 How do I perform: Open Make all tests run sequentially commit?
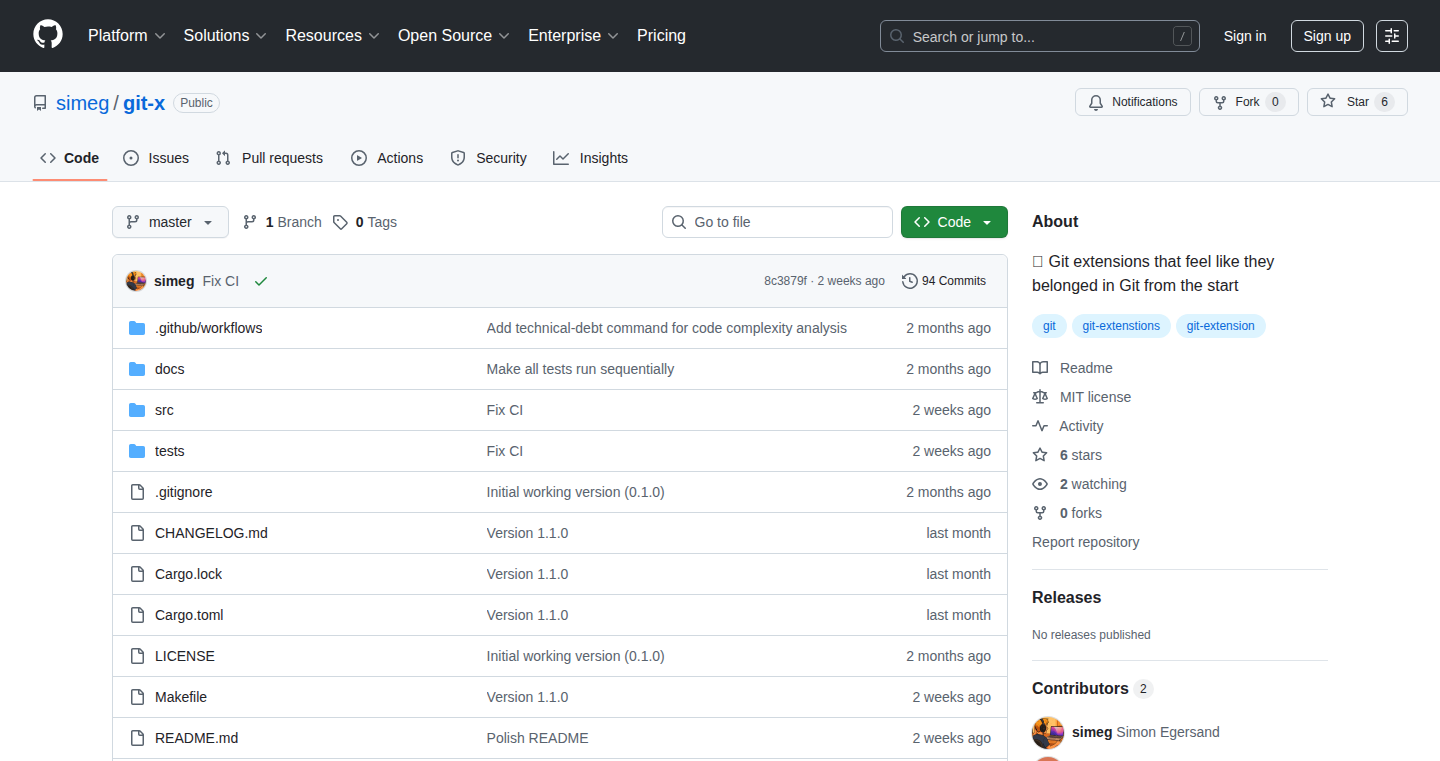click(x=580, y=369)
